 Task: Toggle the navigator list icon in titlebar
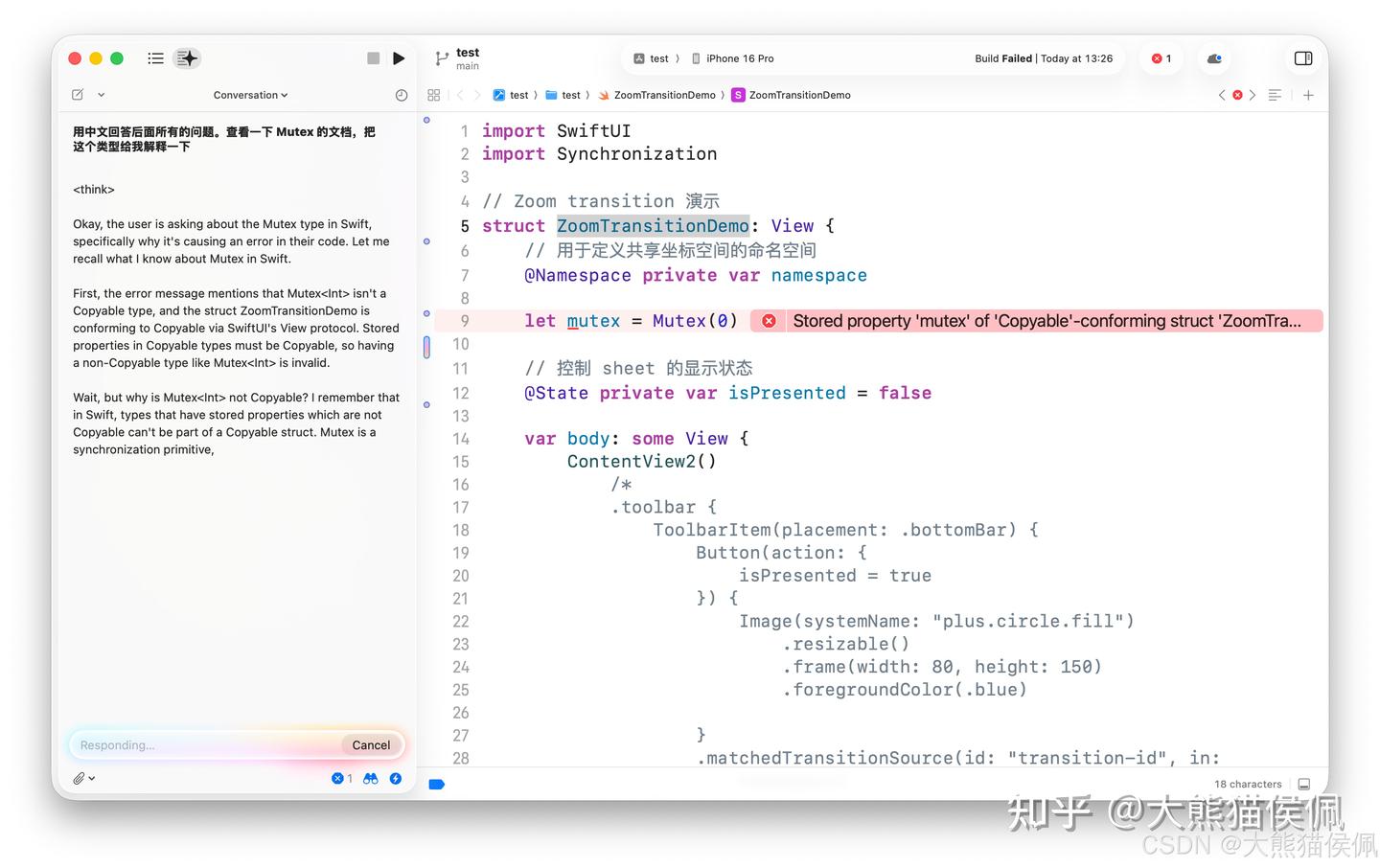tap(155, 58)
